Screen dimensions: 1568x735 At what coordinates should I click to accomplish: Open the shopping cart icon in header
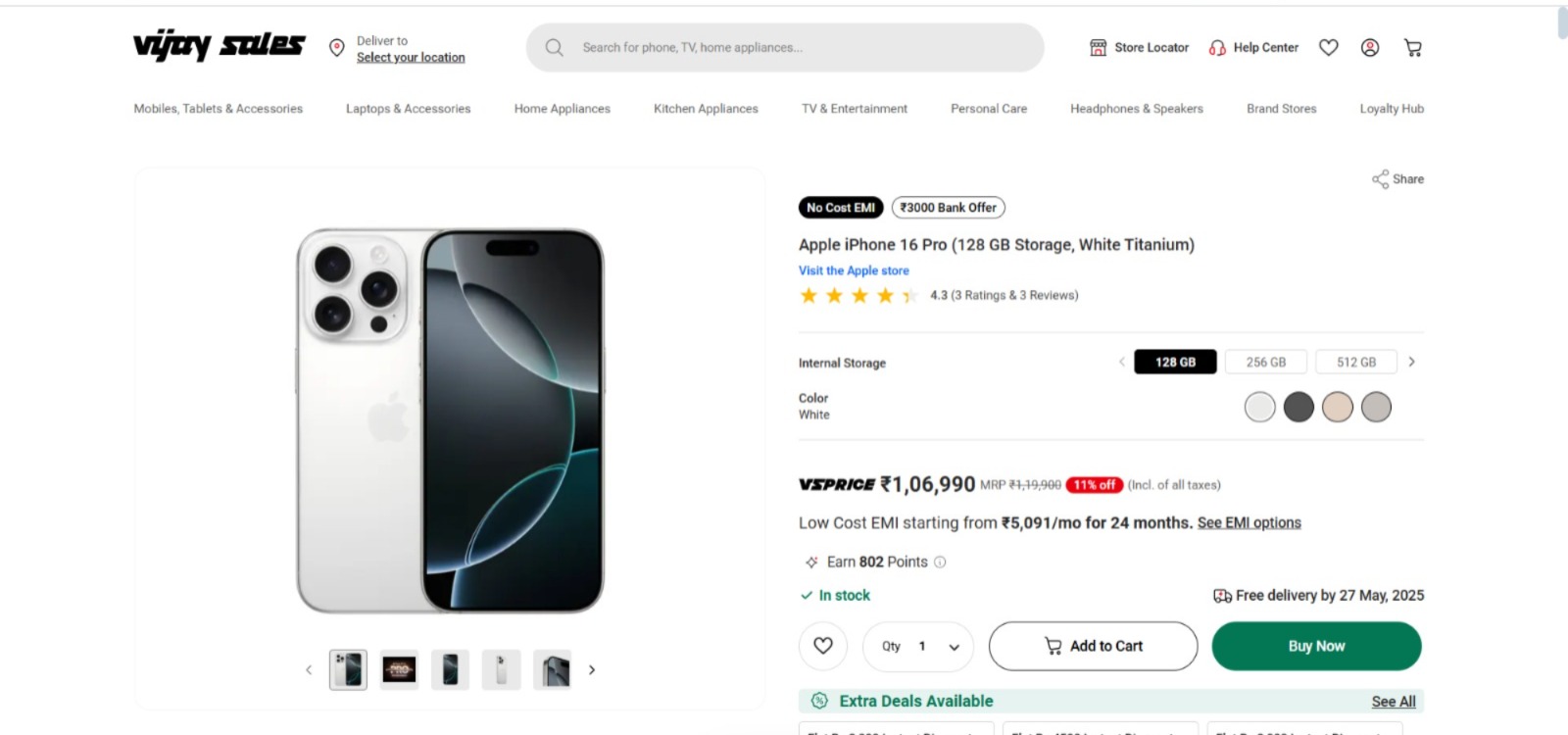point(1412,47)
